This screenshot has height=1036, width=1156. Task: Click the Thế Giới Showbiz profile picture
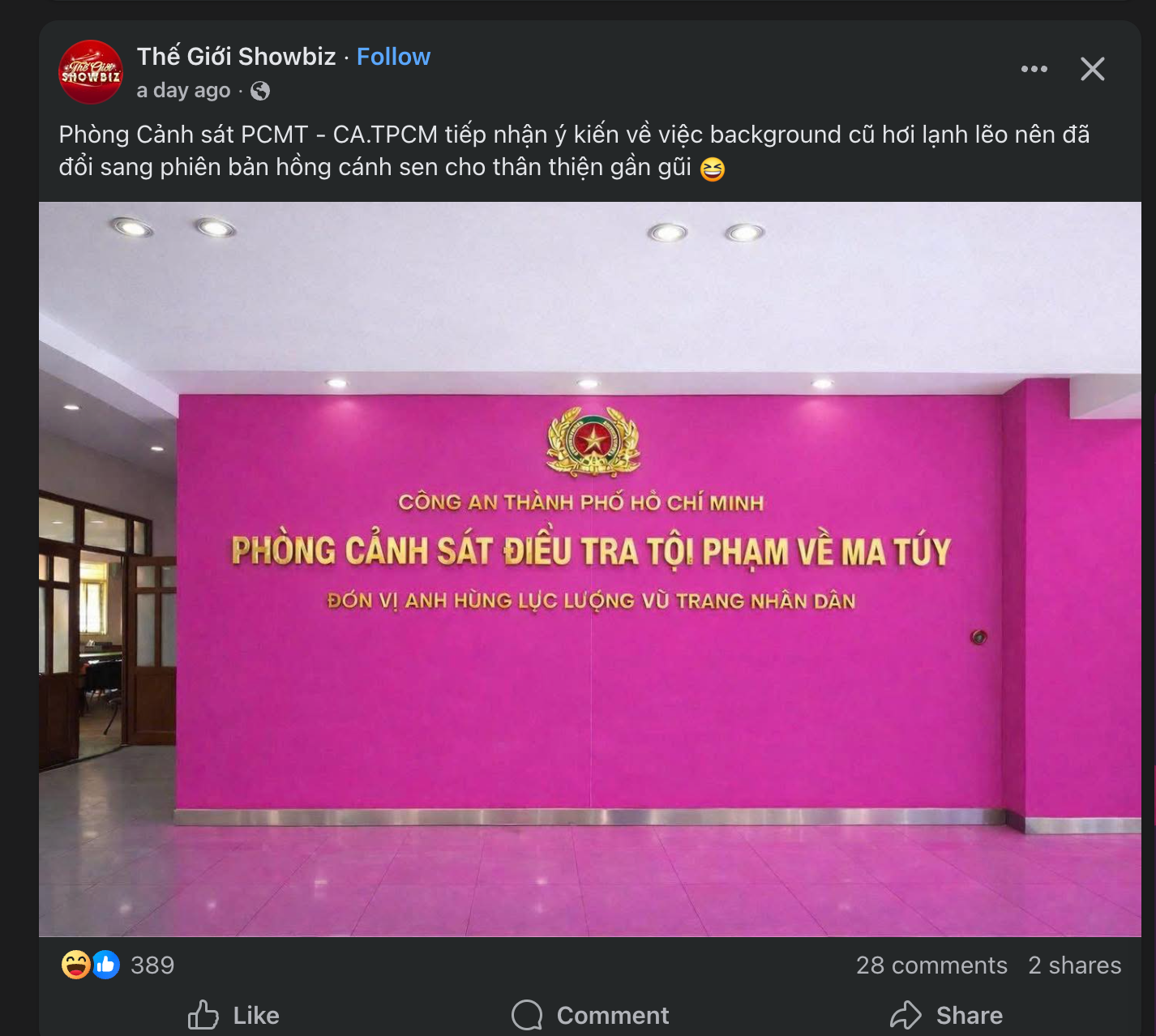click(x=91, y=72)
